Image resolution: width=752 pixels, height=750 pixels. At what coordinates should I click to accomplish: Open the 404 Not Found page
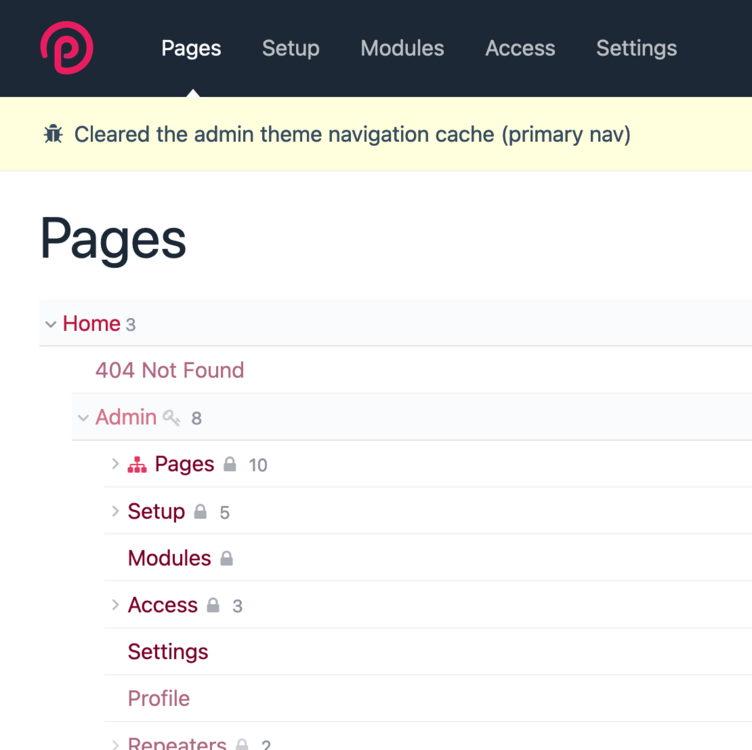(x=169, y=370)
